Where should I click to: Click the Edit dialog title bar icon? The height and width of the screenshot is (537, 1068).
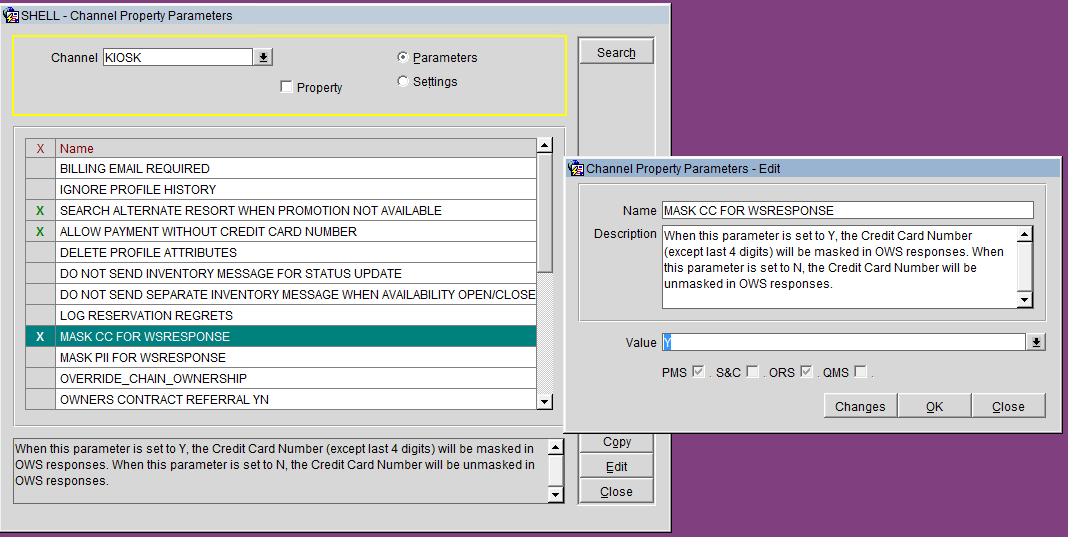coord(576,169)
